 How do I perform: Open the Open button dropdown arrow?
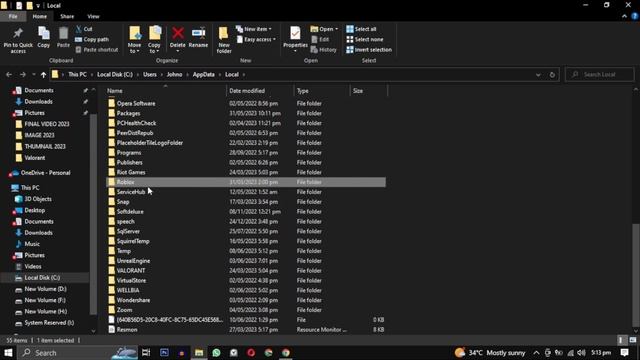coord(336,29)
